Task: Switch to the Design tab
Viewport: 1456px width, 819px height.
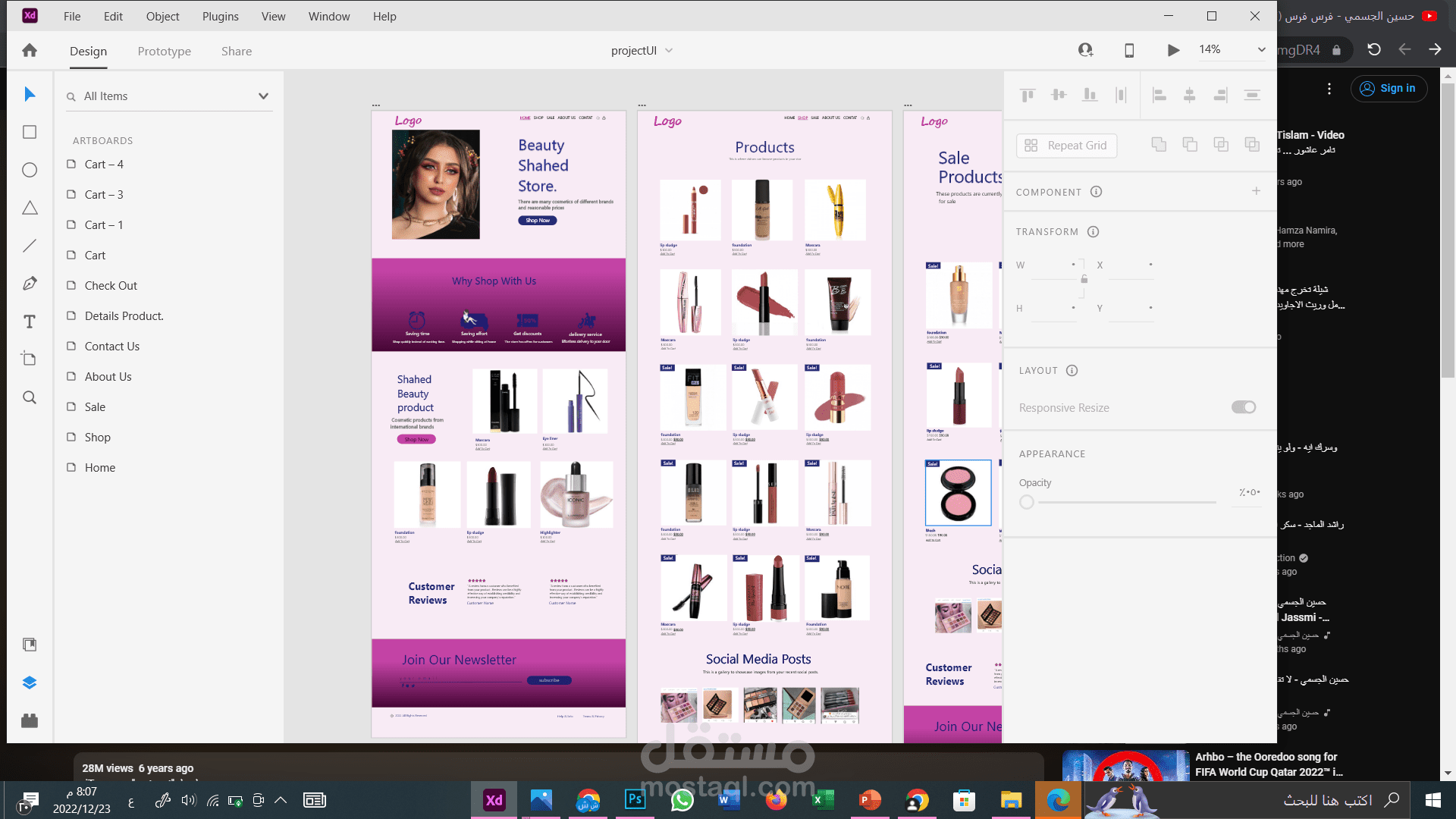Action: (88, 51)
